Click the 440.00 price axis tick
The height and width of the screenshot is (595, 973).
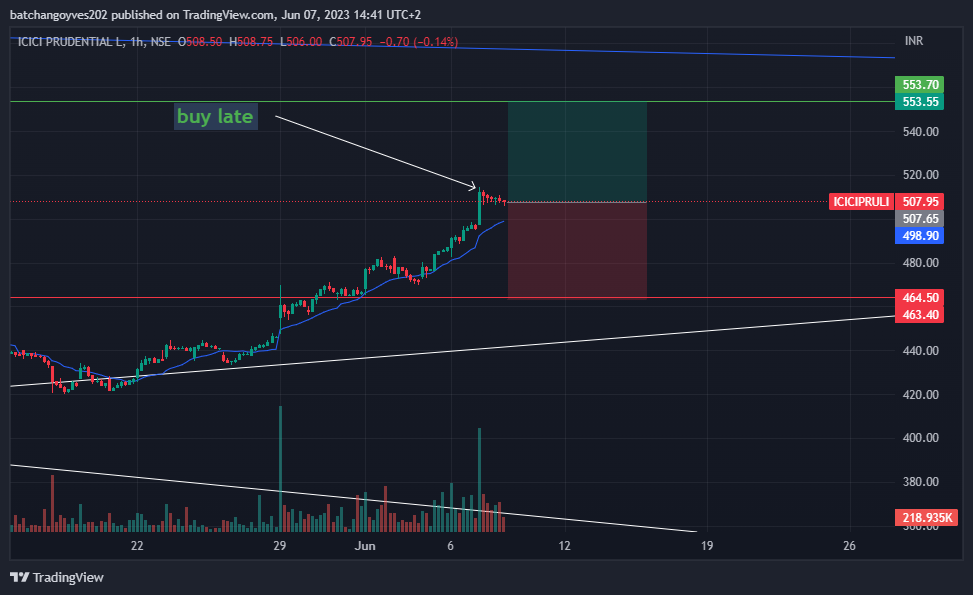tap(920, 351)
